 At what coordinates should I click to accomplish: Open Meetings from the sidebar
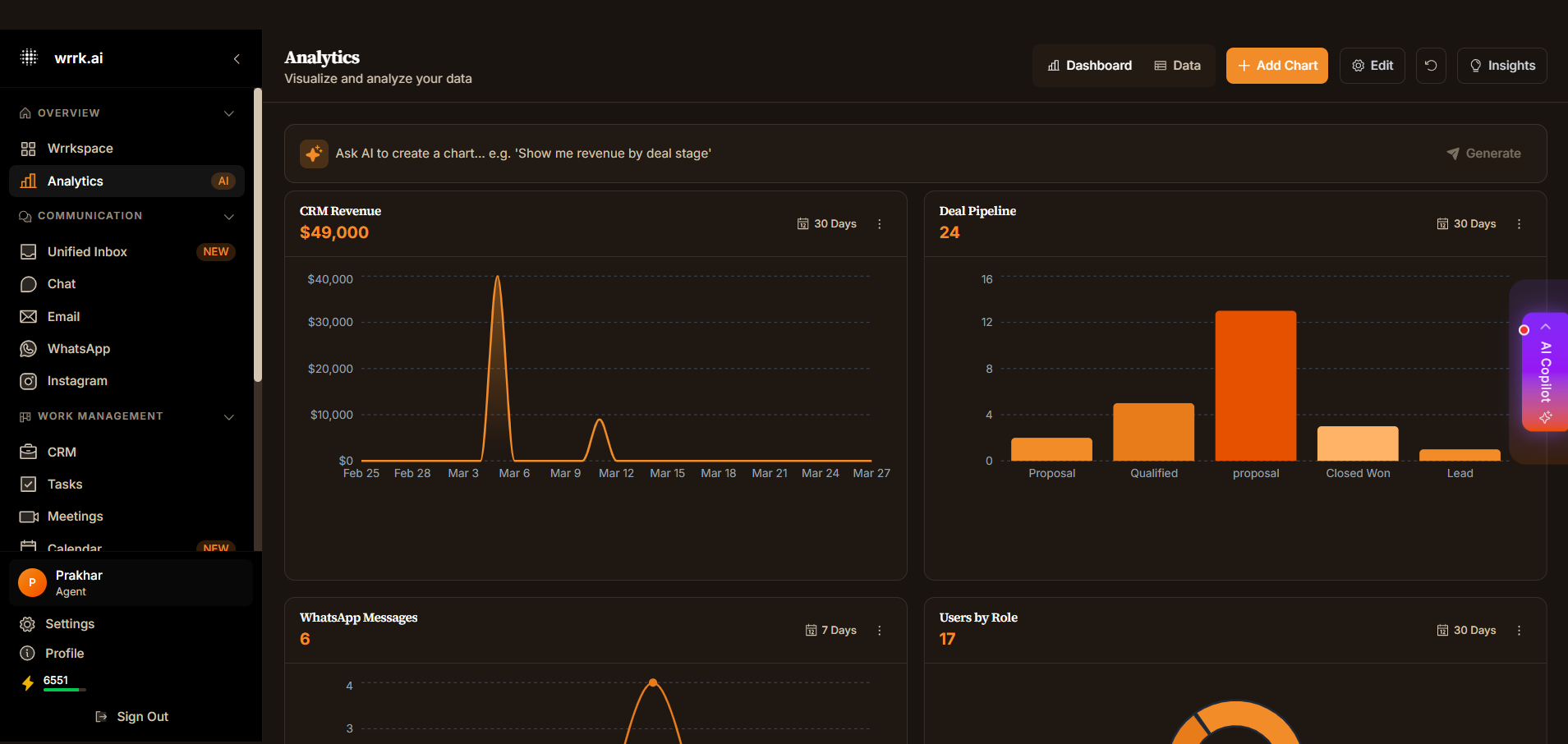point(75,517)
